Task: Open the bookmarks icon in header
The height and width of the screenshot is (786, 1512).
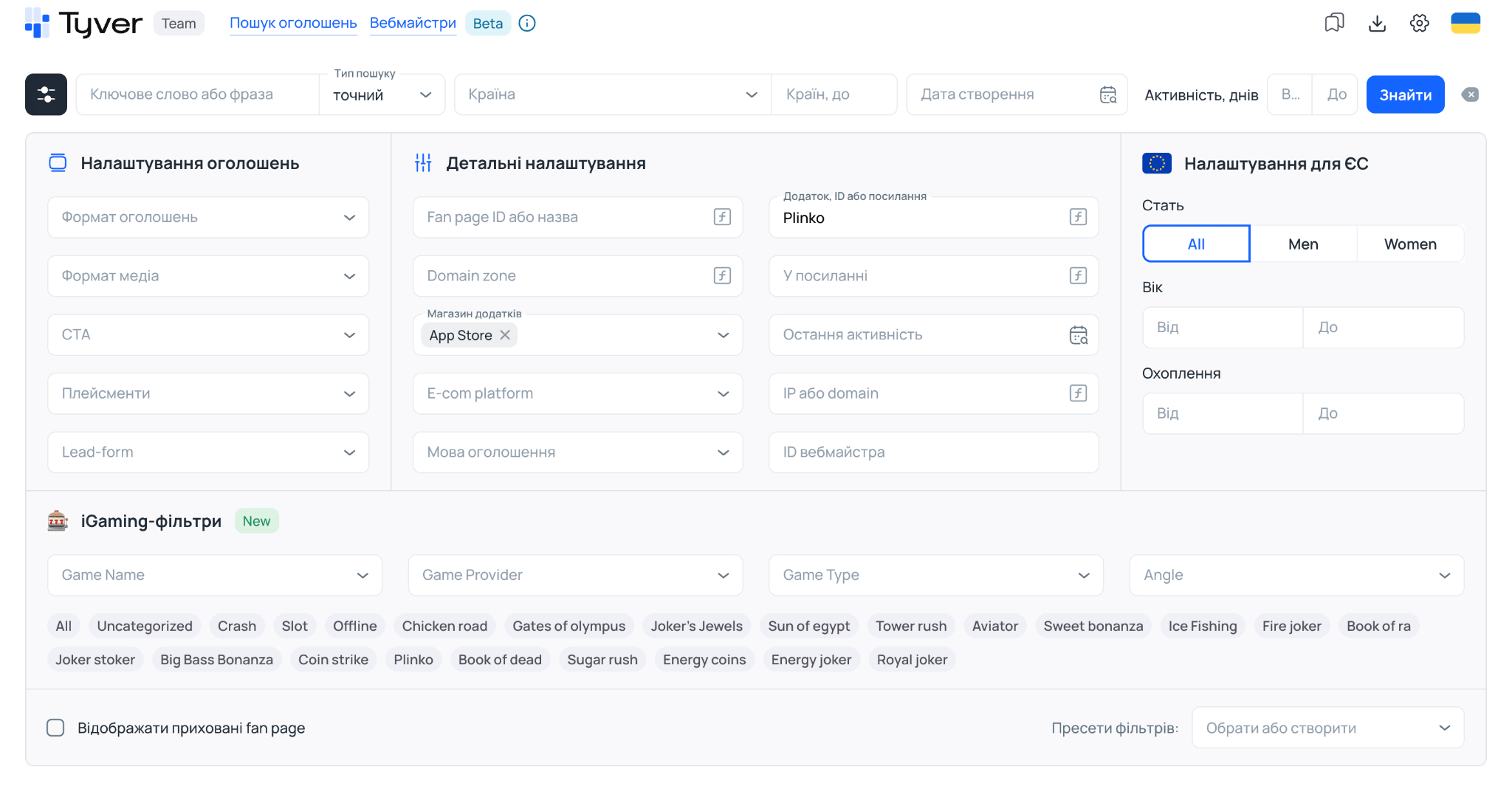Action: coord(1334,24)
